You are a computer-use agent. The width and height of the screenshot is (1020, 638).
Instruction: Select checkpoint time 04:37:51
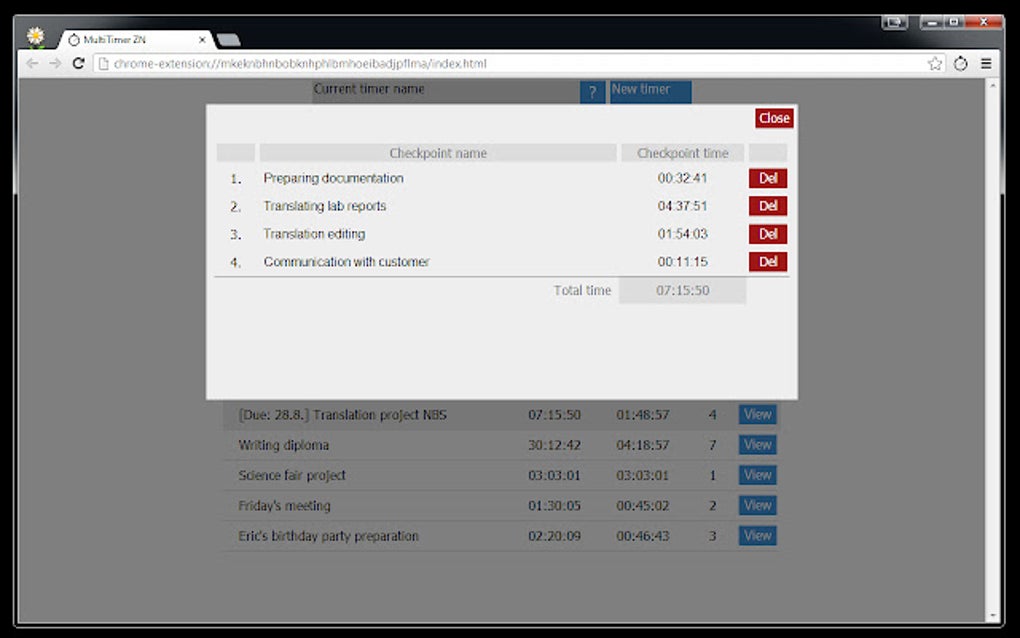click(682, 206)
